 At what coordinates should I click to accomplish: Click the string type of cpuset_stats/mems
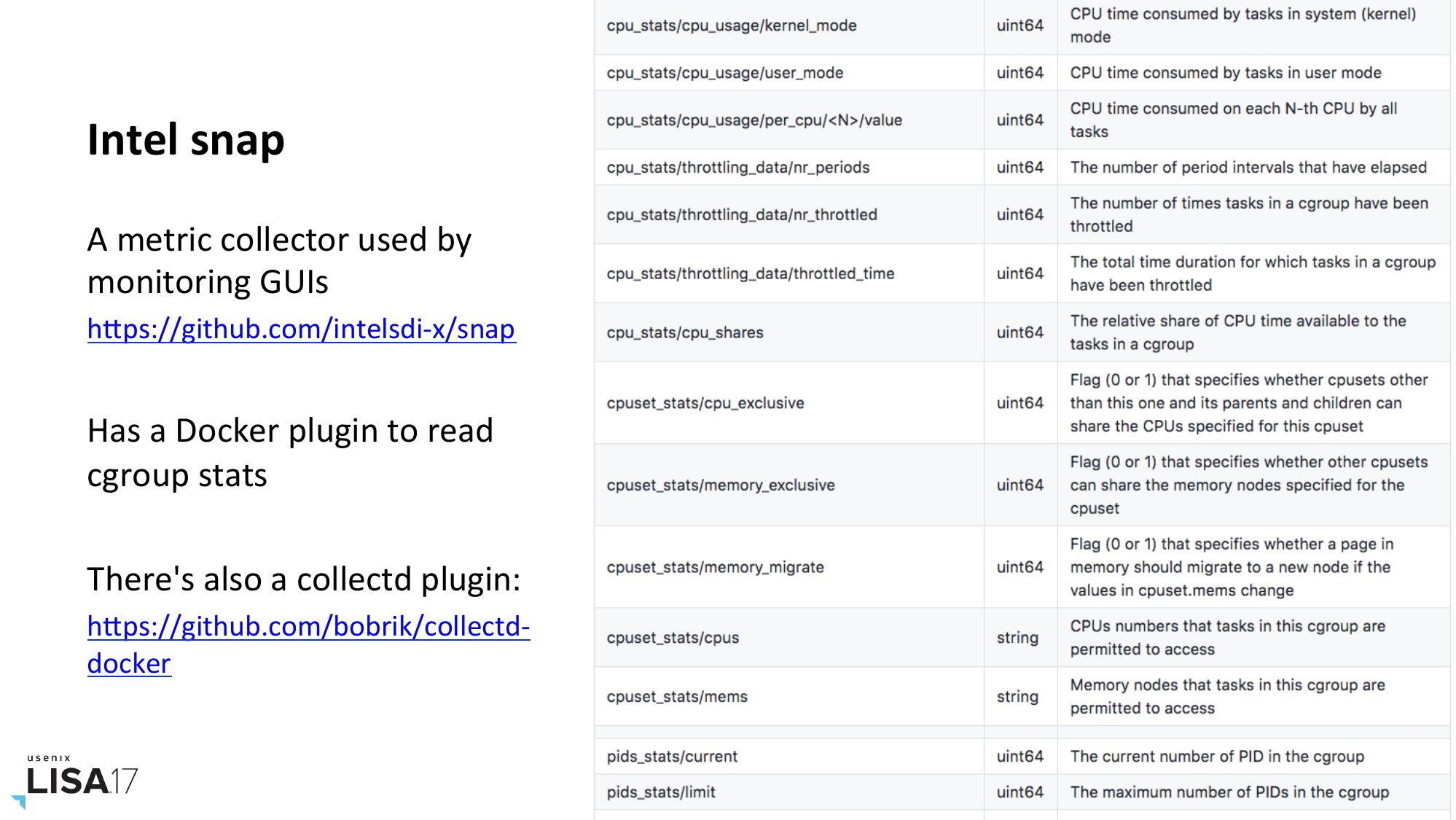(1017, 697)
